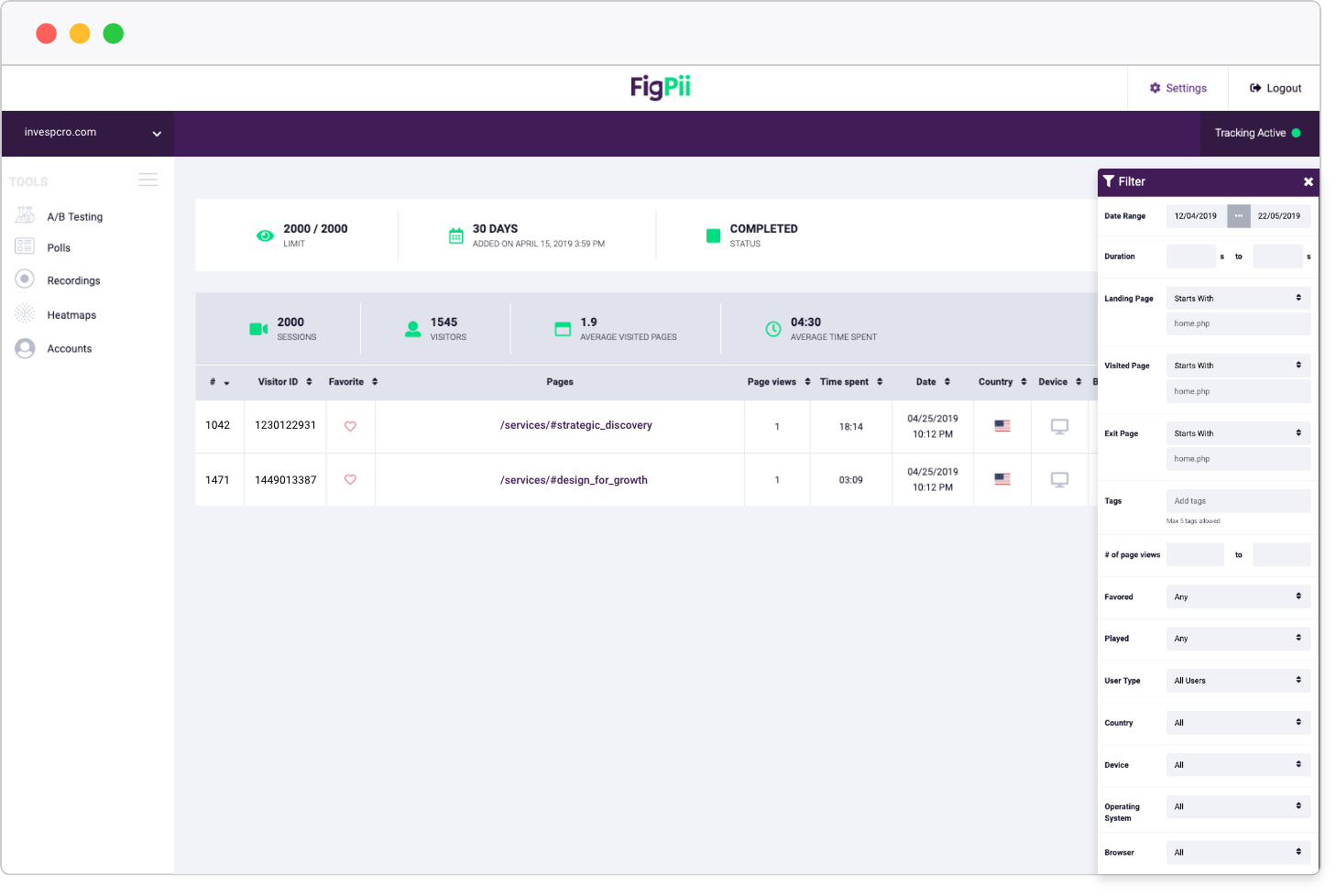Click the Filter funnel icon
This screenshot has height=896, width=1336.
[x=1109, y=181]
